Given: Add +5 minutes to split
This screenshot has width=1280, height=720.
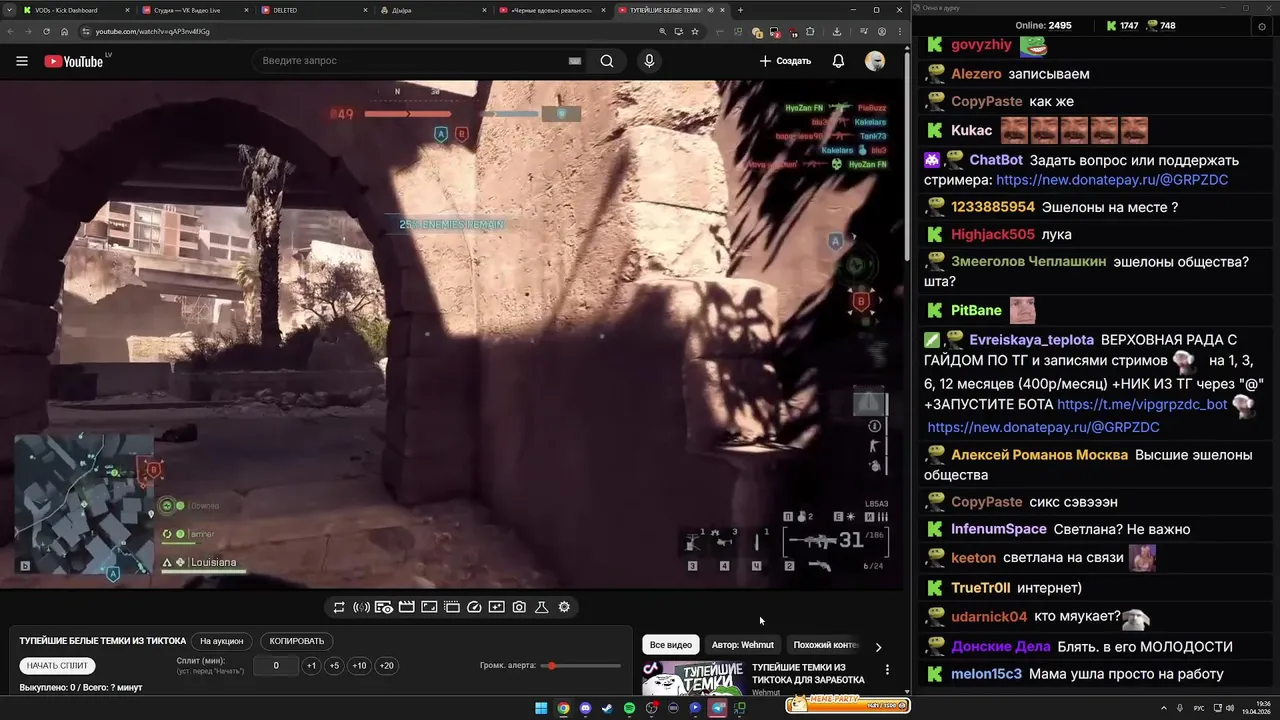Looking at the screenshot, I should click(x=334, y=666).
